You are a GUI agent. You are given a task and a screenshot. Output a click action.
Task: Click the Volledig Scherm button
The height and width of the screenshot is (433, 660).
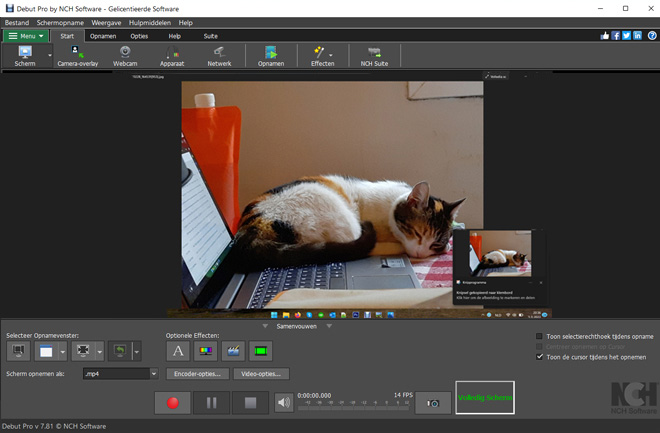pyautogui.click(x=485, y=398)
